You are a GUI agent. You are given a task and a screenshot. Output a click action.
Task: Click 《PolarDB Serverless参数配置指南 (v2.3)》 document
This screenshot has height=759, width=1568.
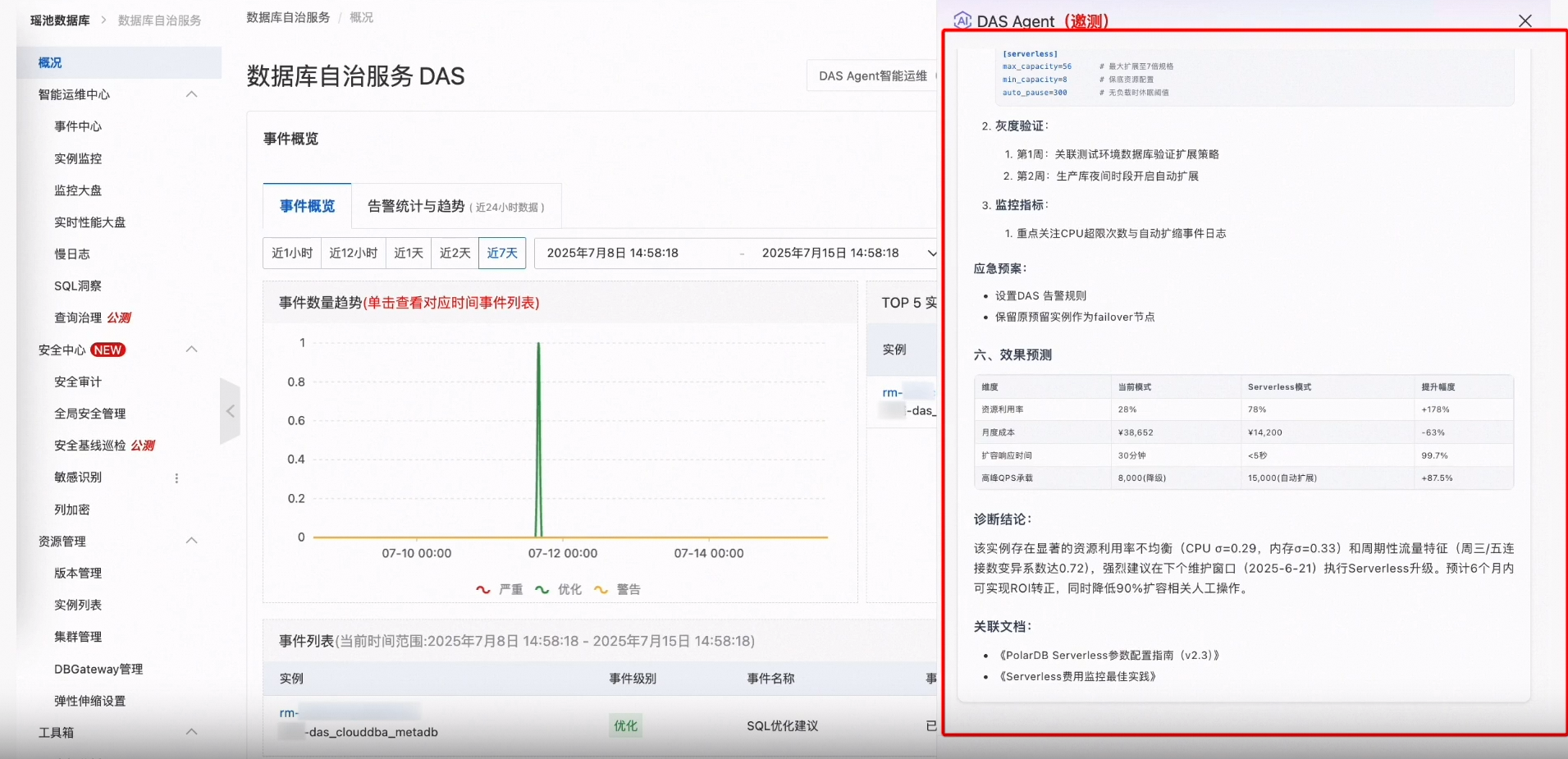[1109, 656]
